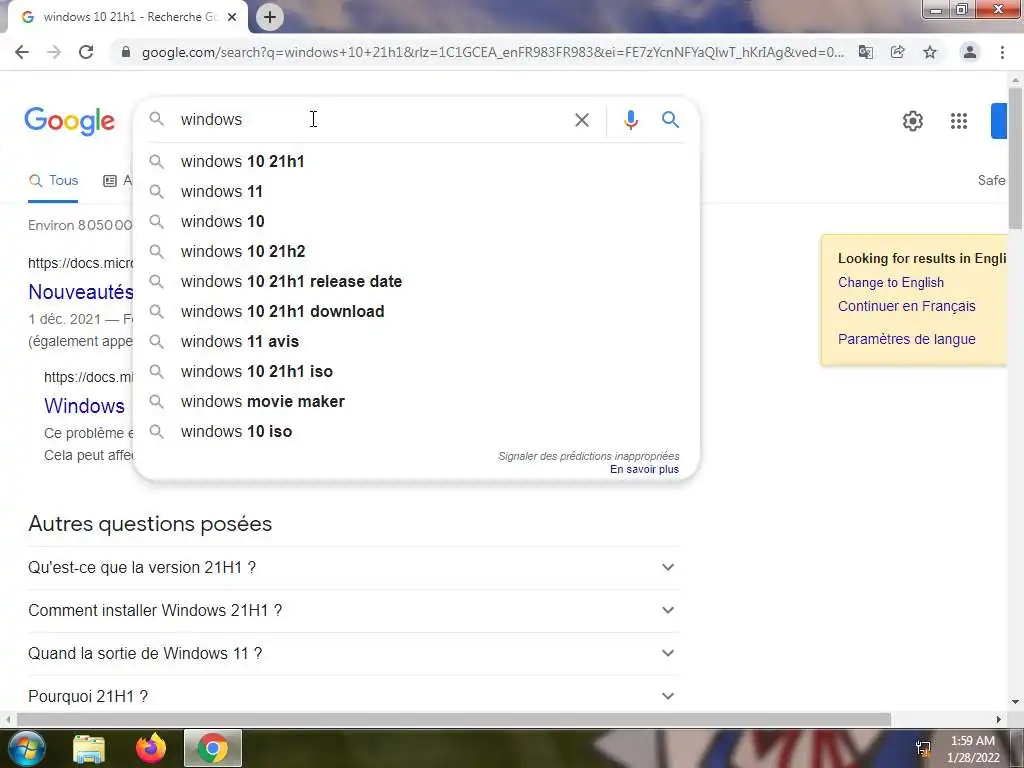Viewport: 1024px width, 768px height.
Task: Click the taskbar clock showing 1:59 AM
Action: 973,749
